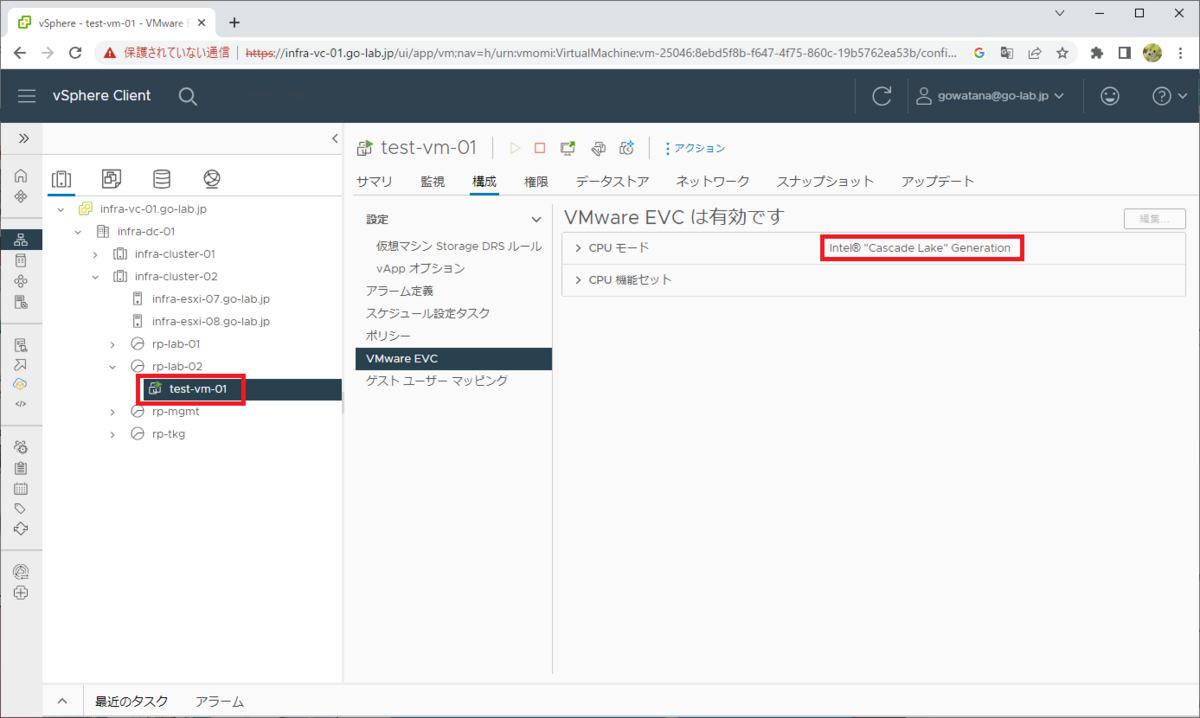The image size is (1200, 718).
Task: Power off test-vm-01 with stop icon
Action: pos(540,148)
